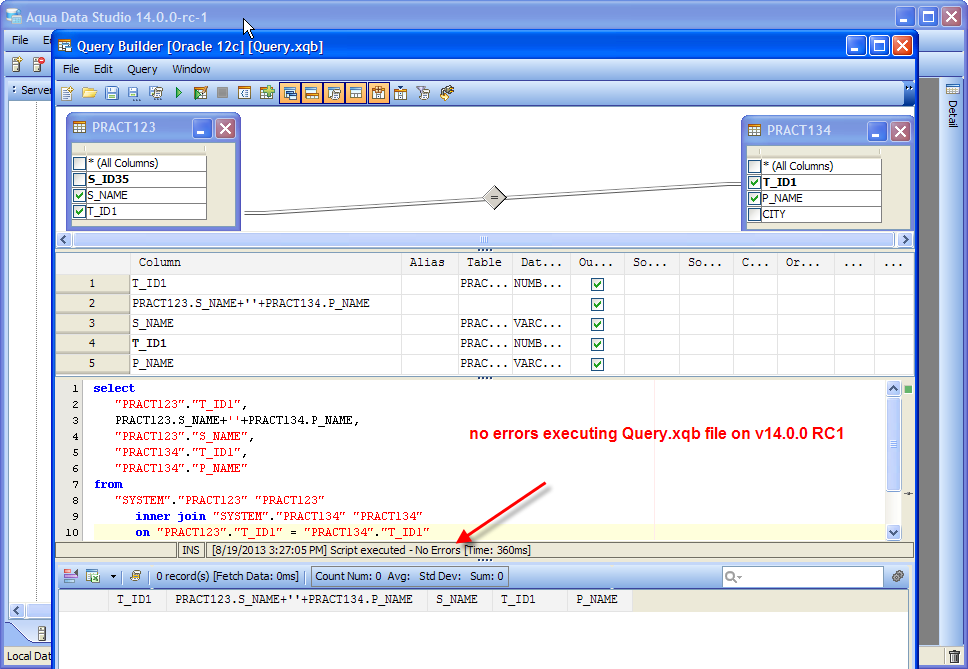Toggle the SQL pane toolbar button
This screenshot has width=968, height=669.
[334, 93]
